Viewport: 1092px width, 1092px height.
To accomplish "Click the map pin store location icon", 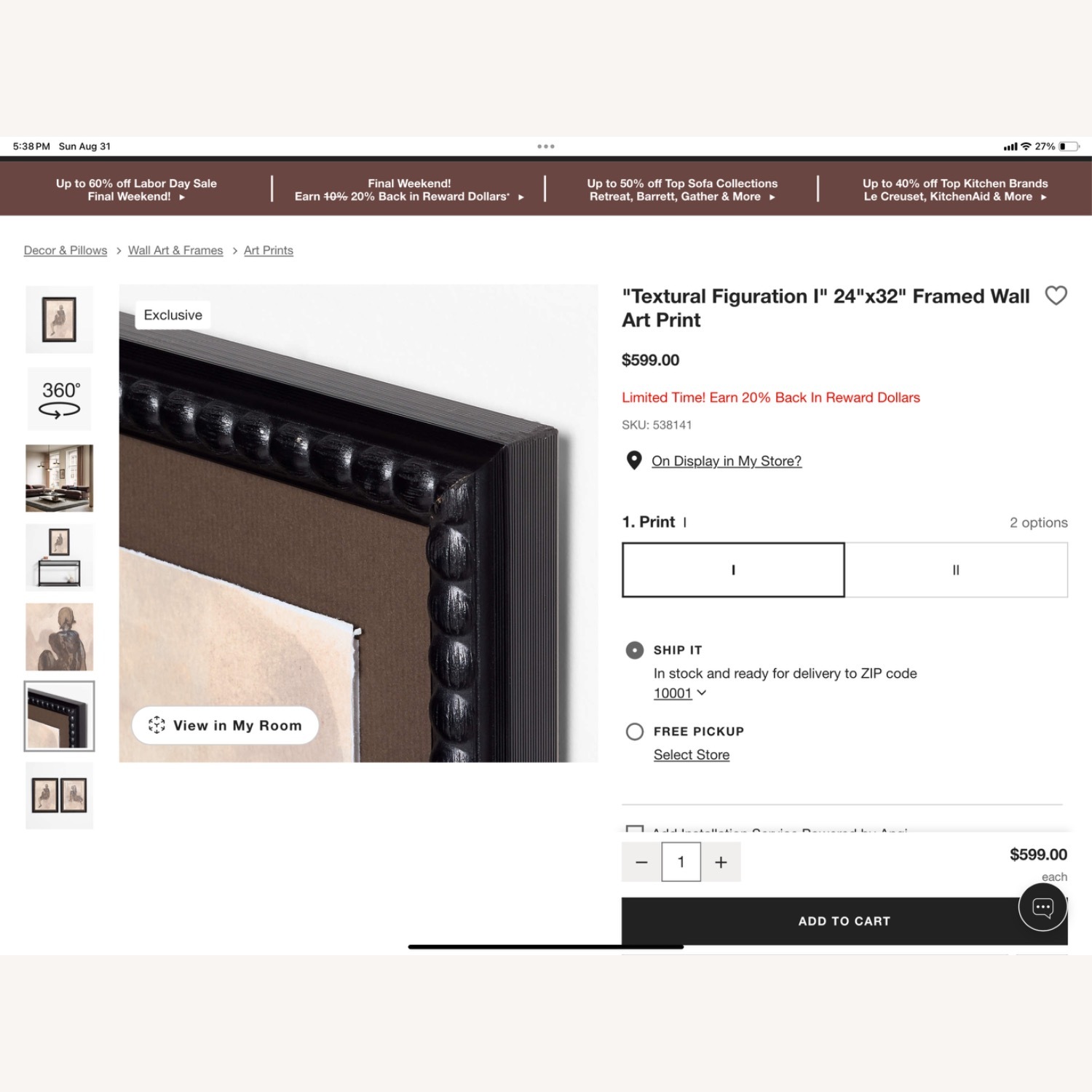I will pyautogui.click(x=634, y=461).
